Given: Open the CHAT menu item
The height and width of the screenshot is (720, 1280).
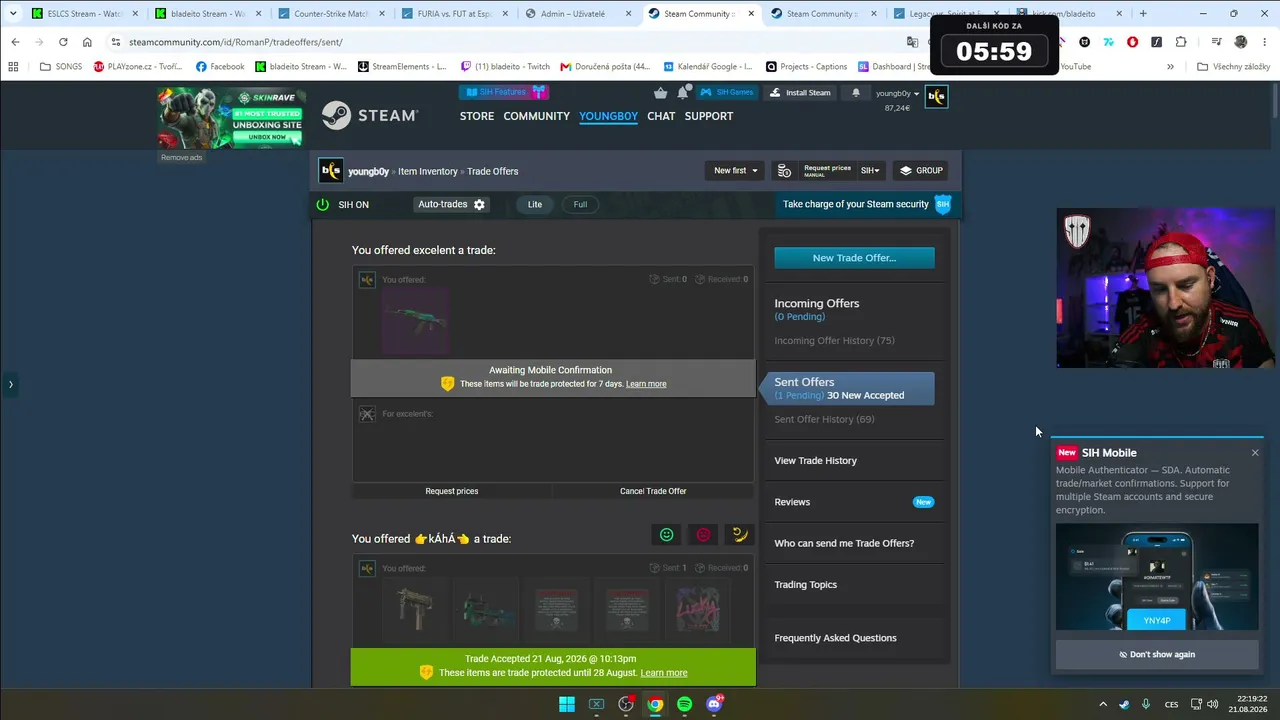Looking at the screenshot, I should (661, 116).
